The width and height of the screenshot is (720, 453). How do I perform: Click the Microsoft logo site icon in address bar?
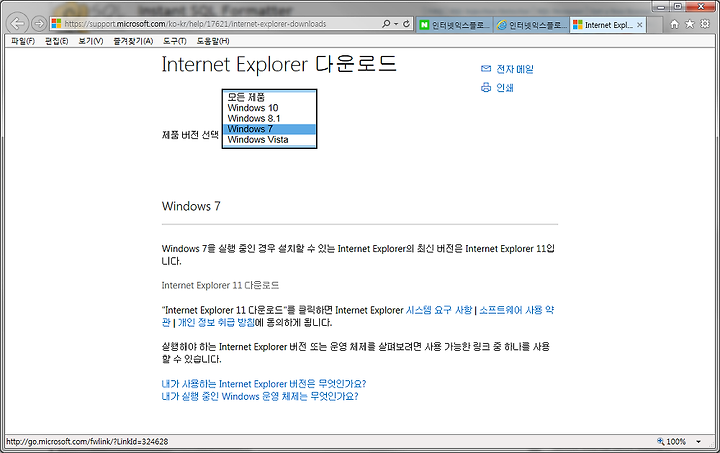[56, 23]
